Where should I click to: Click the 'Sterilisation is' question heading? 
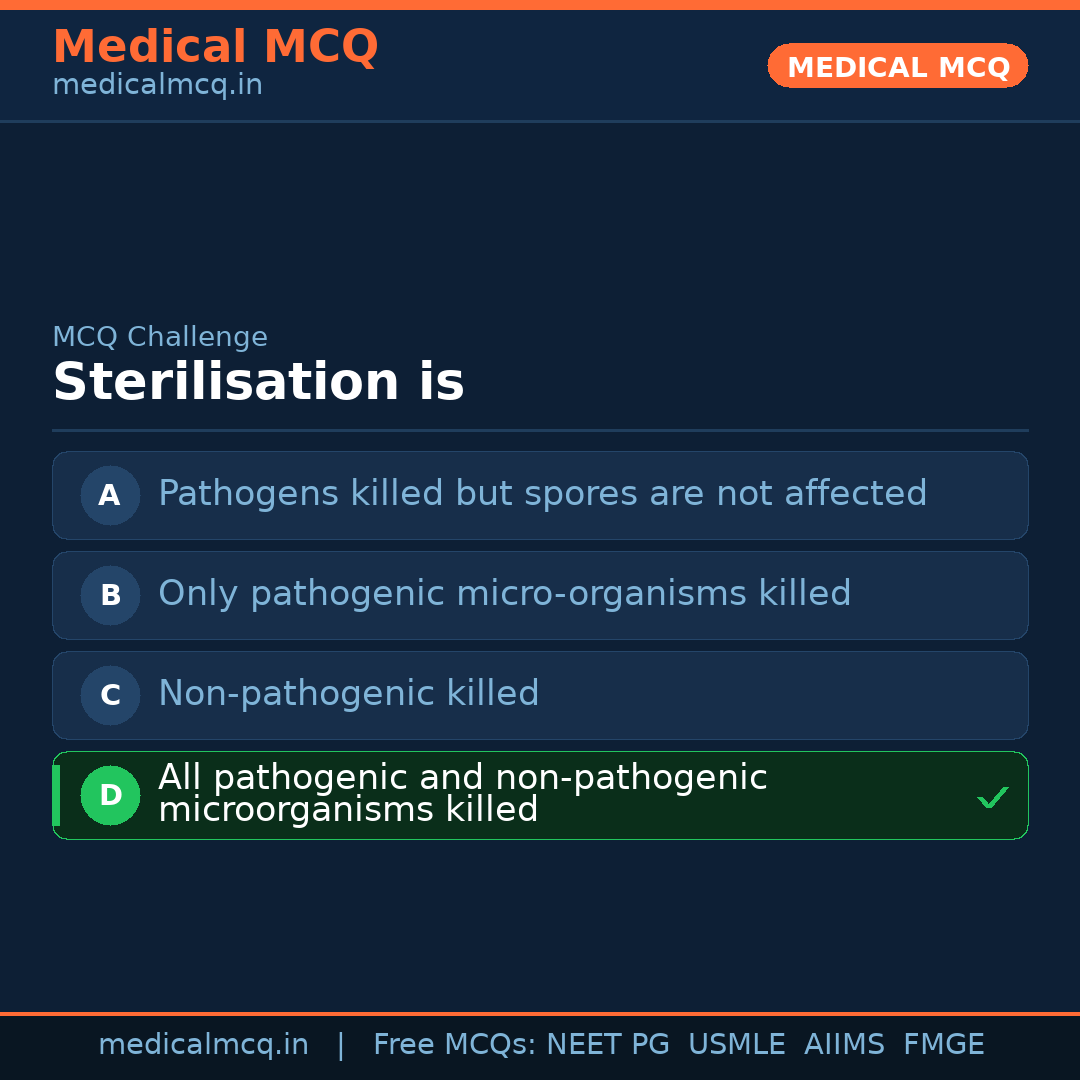(258, 382)
